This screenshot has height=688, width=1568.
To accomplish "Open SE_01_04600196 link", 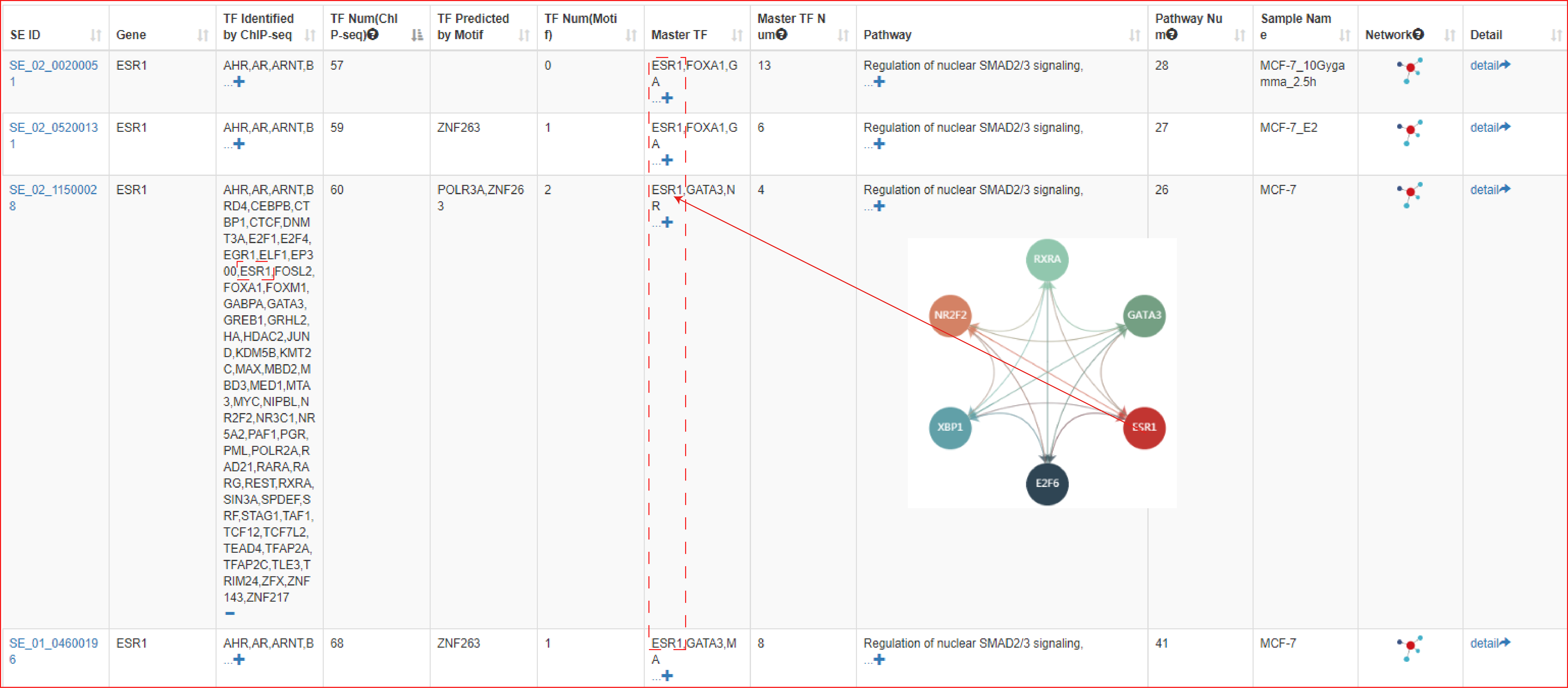I will click(x=54, y=651).
